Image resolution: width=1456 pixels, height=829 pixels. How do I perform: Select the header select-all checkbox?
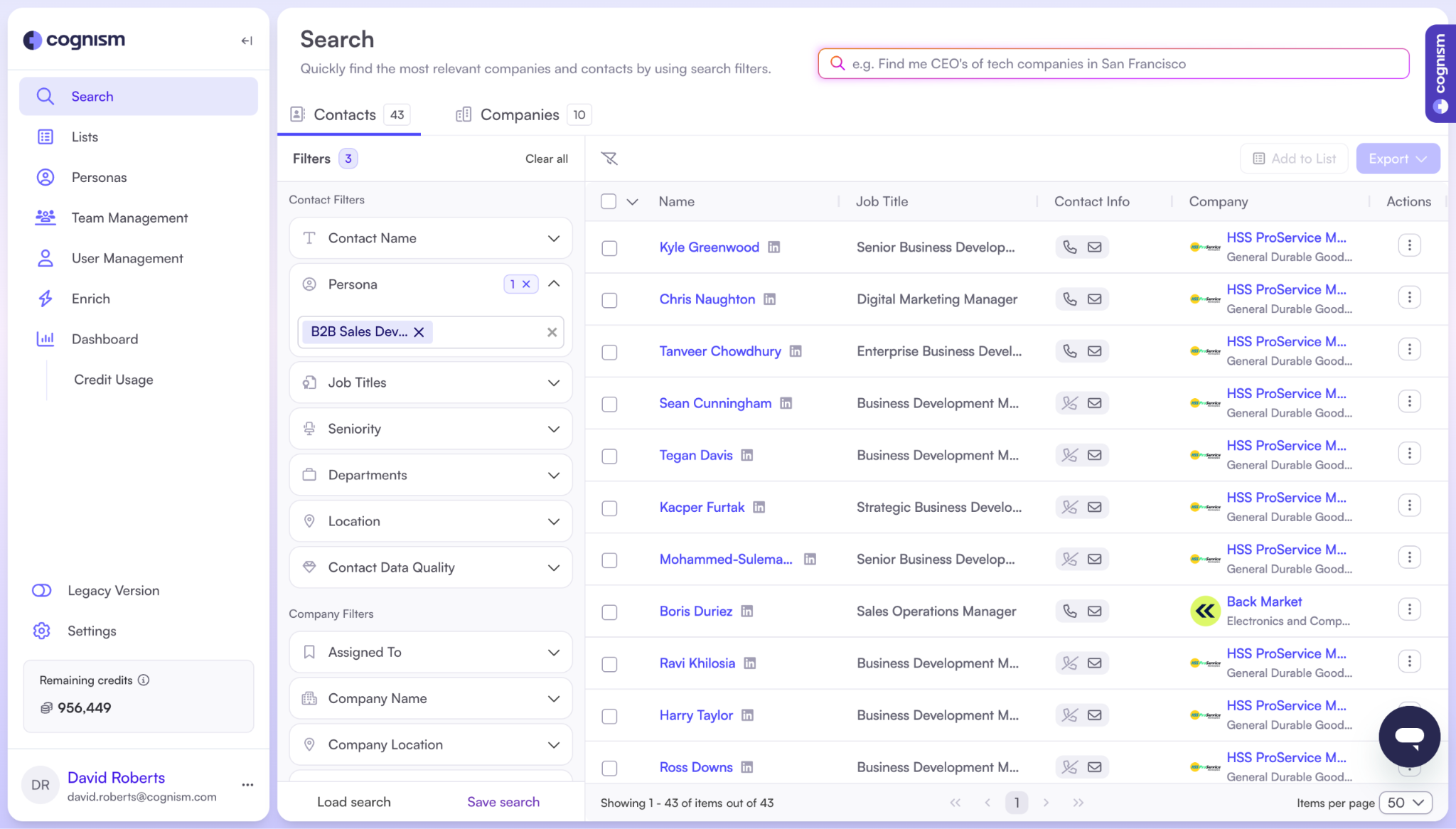coord(609,201)
